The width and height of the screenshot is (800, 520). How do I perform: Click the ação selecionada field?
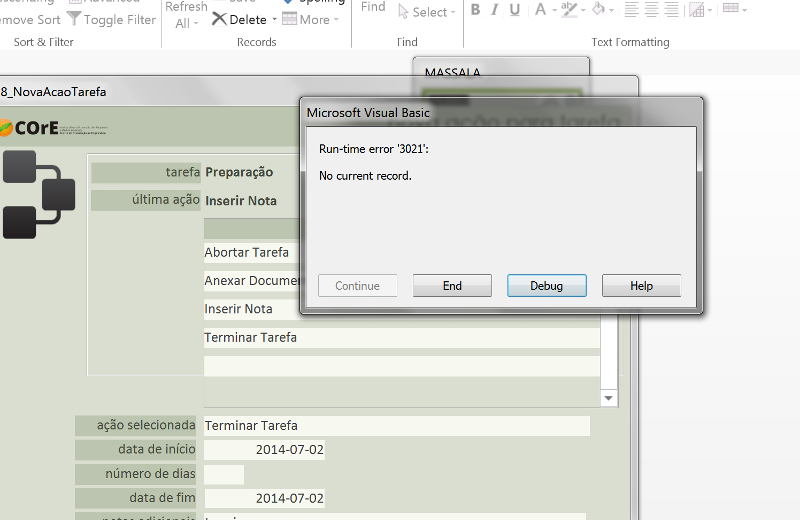click(397, 426)
